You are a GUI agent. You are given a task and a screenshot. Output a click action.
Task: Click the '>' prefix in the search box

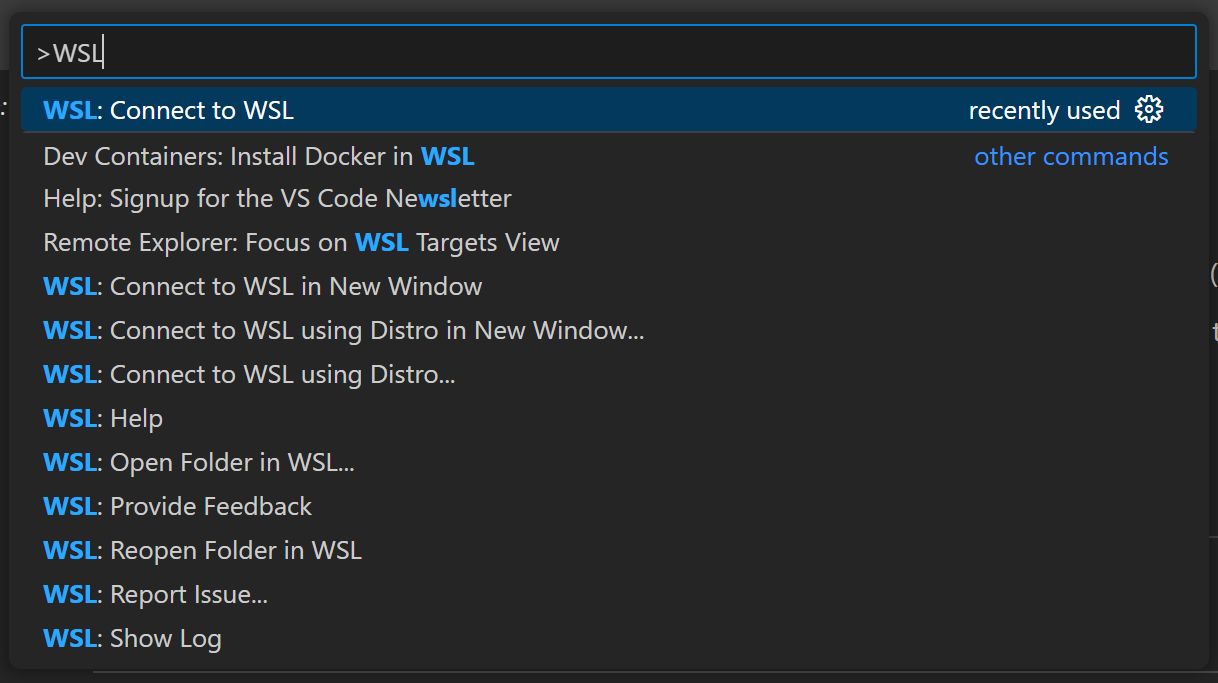coord(43,54)
